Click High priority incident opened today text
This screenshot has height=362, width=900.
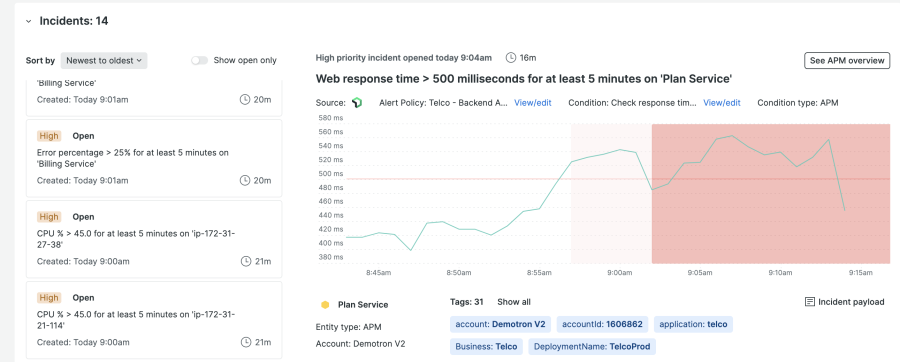pyautogui.click(x=404, y=57)
